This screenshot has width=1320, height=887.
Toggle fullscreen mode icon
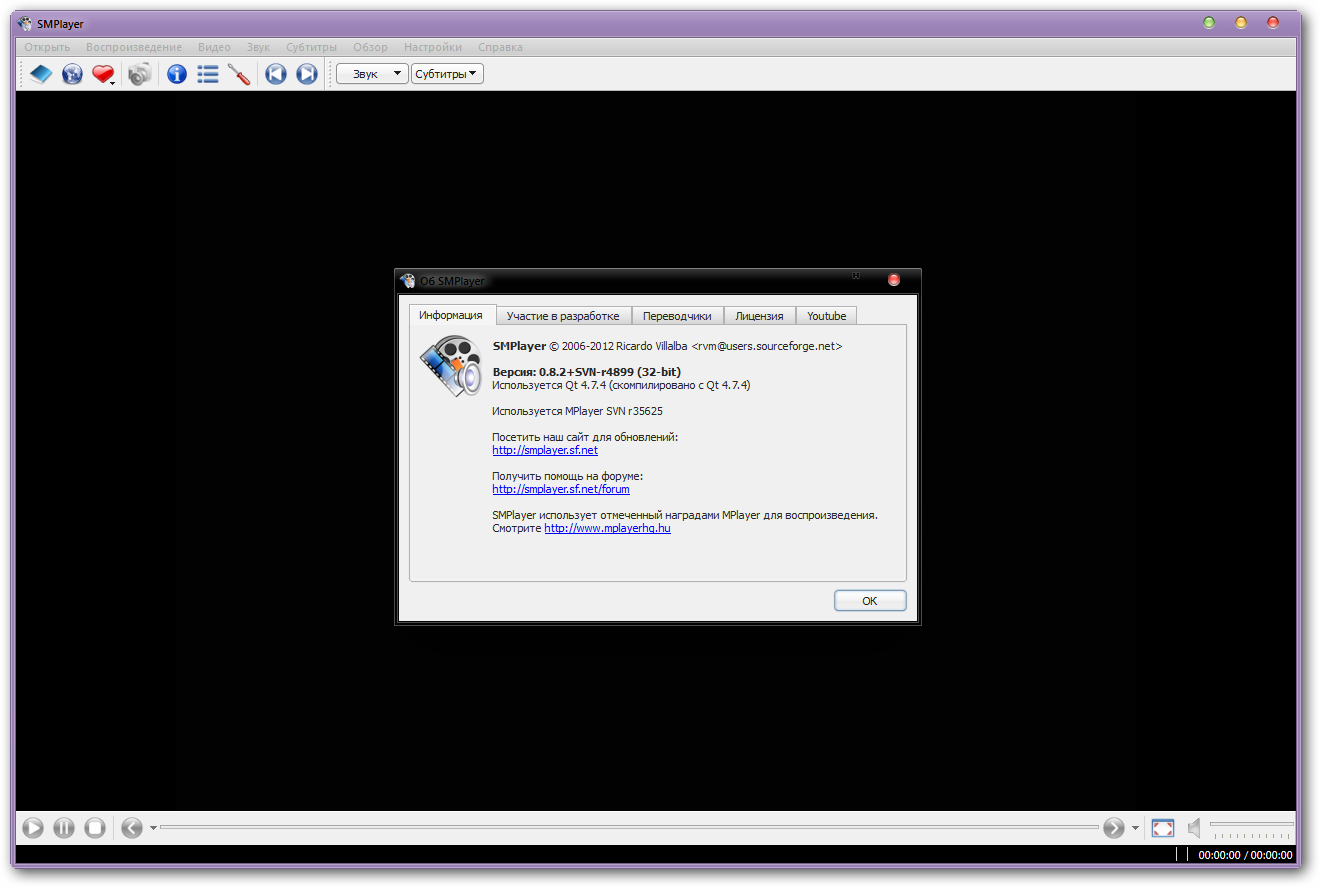(x=1162, y=828)
